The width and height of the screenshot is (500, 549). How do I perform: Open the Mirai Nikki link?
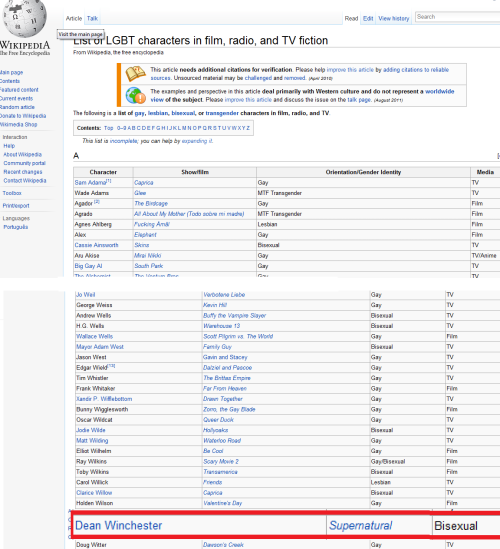[x=147, y=256]
